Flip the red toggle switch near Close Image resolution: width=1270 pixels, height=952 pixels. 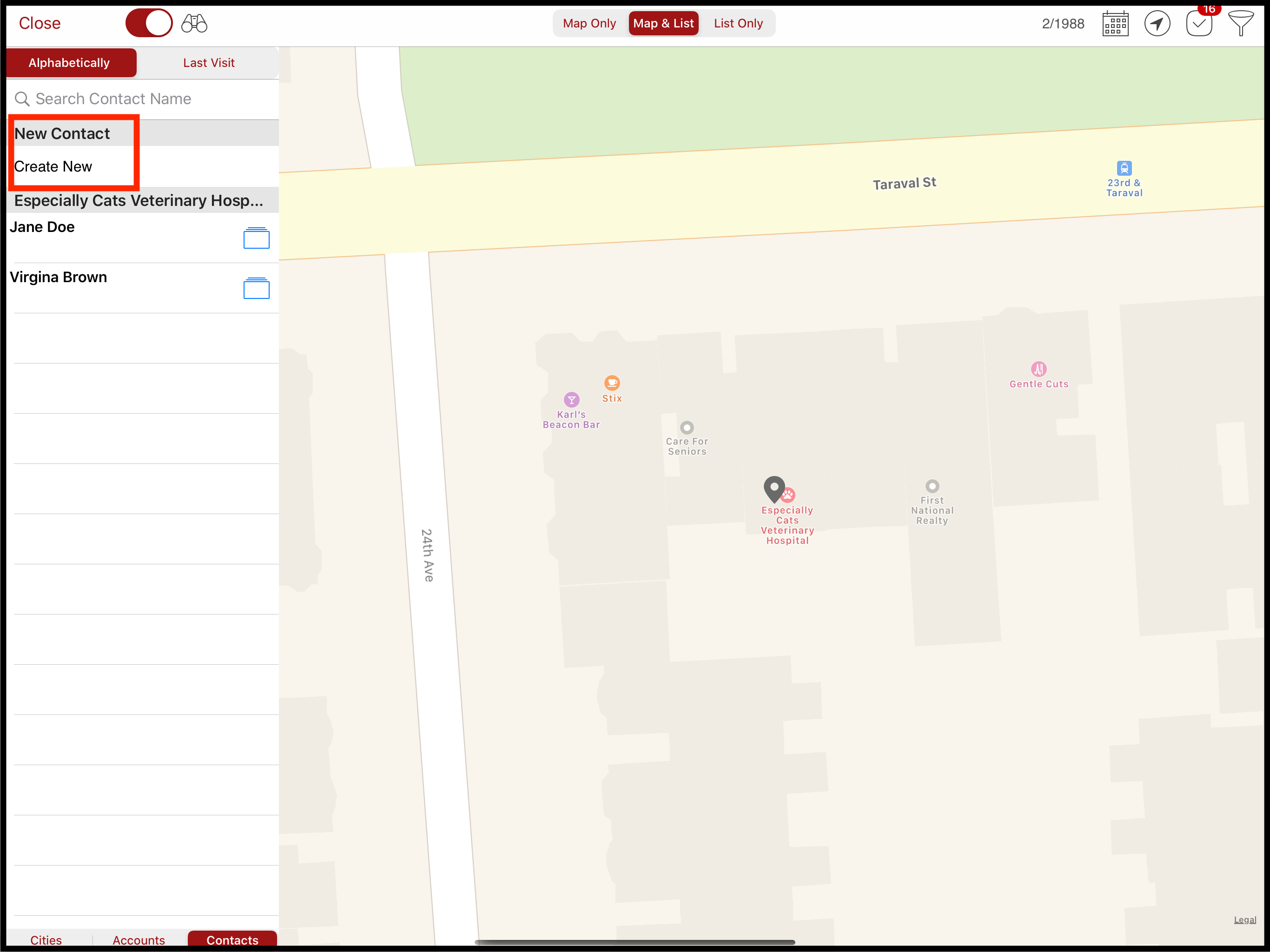(149, 23)
